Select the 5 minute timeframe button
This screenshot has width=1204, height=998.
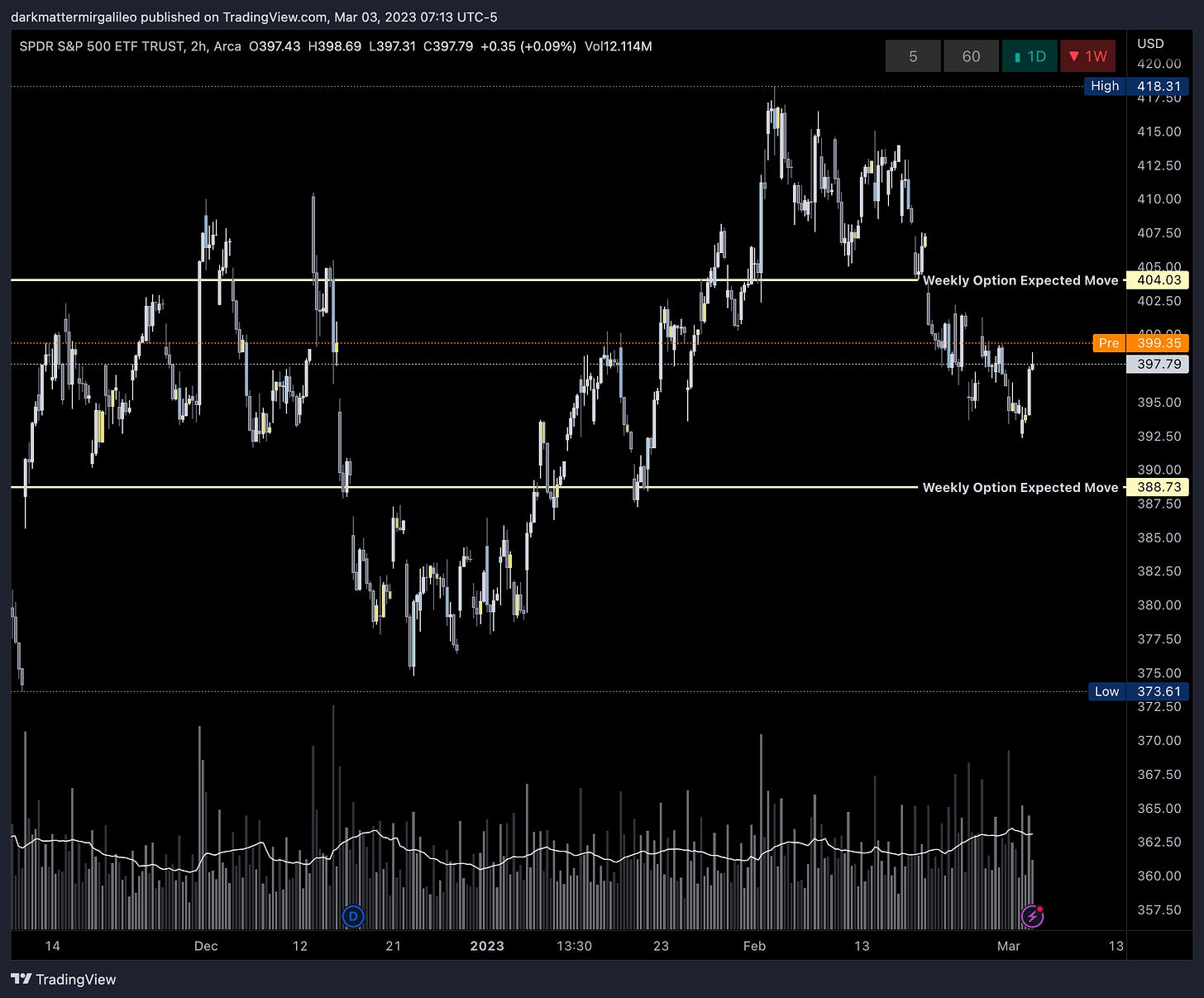click(913, 56)
